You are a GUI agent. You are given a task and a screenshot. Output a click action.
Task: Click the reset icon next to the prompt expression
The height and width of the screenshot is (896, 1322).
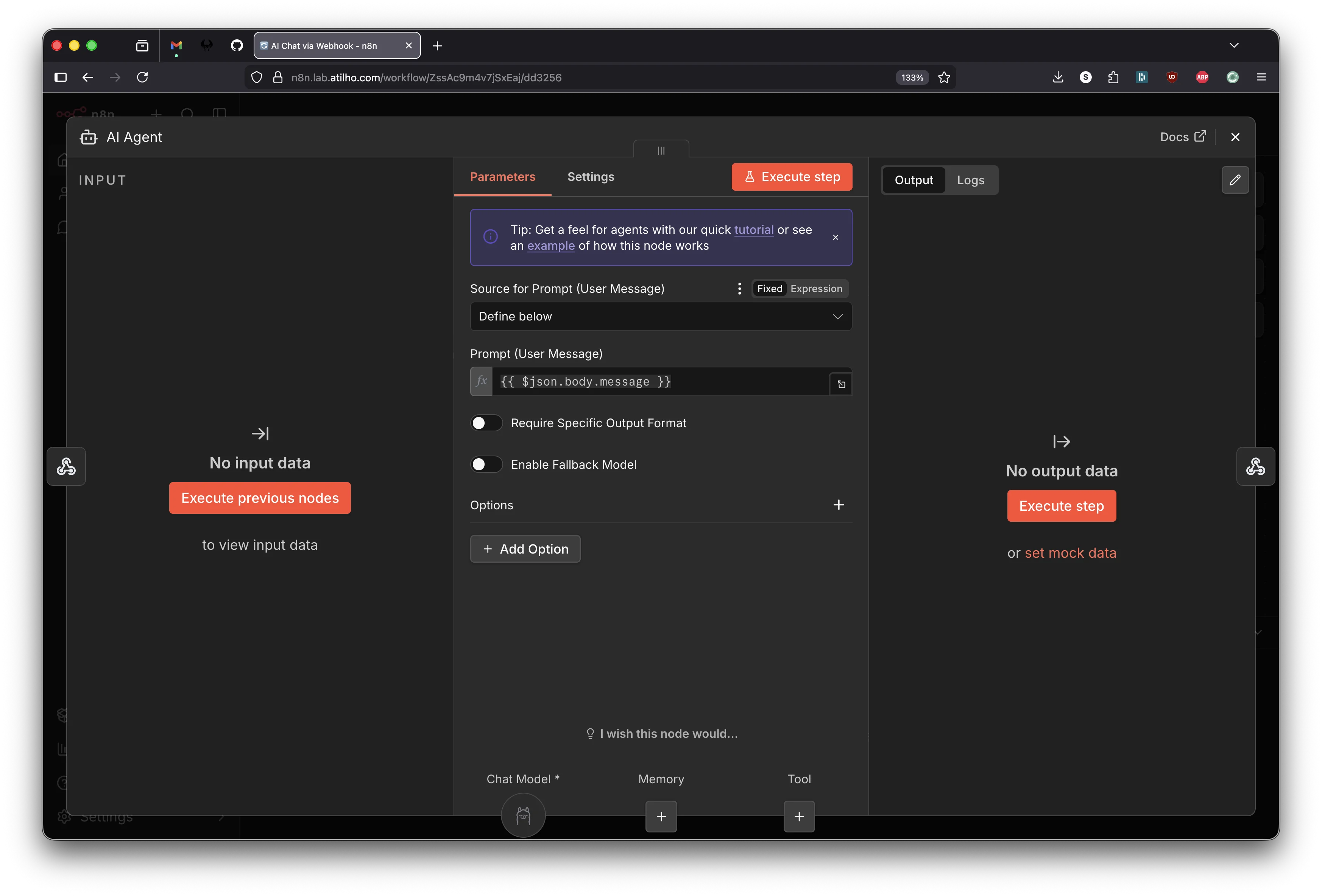coord(841,384)
